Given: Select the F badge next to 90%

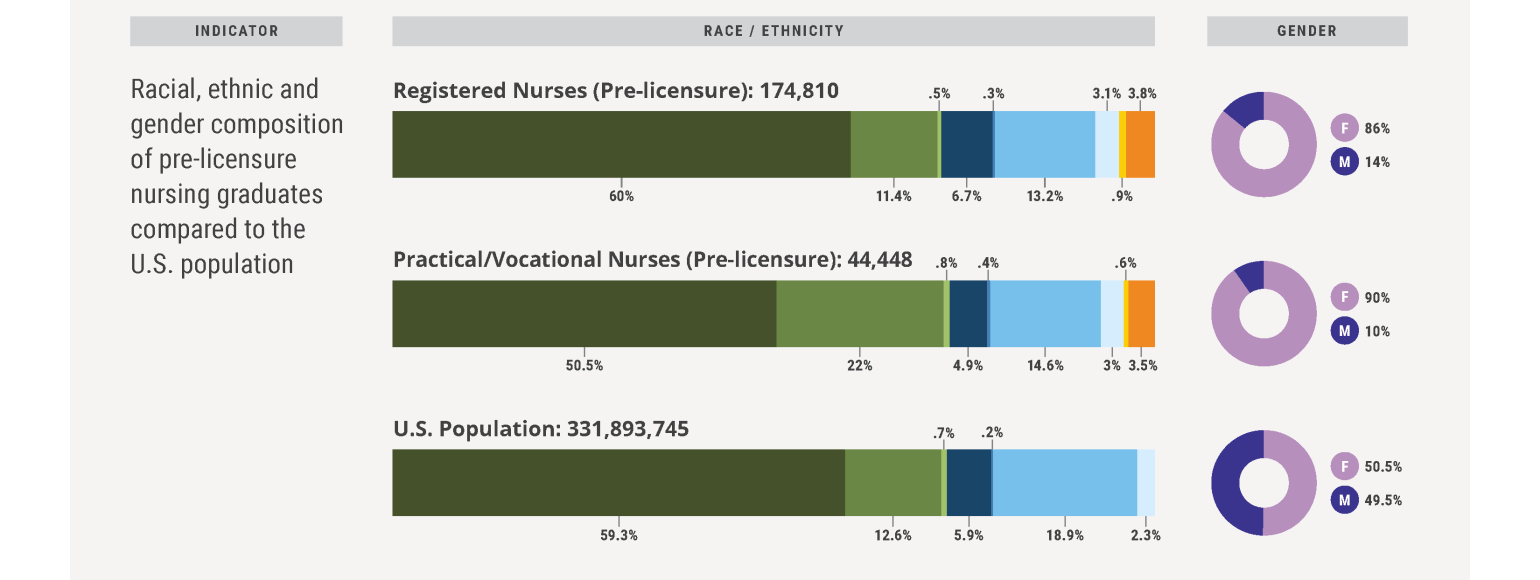Looking at the screenshot, I should [1344, 297].
